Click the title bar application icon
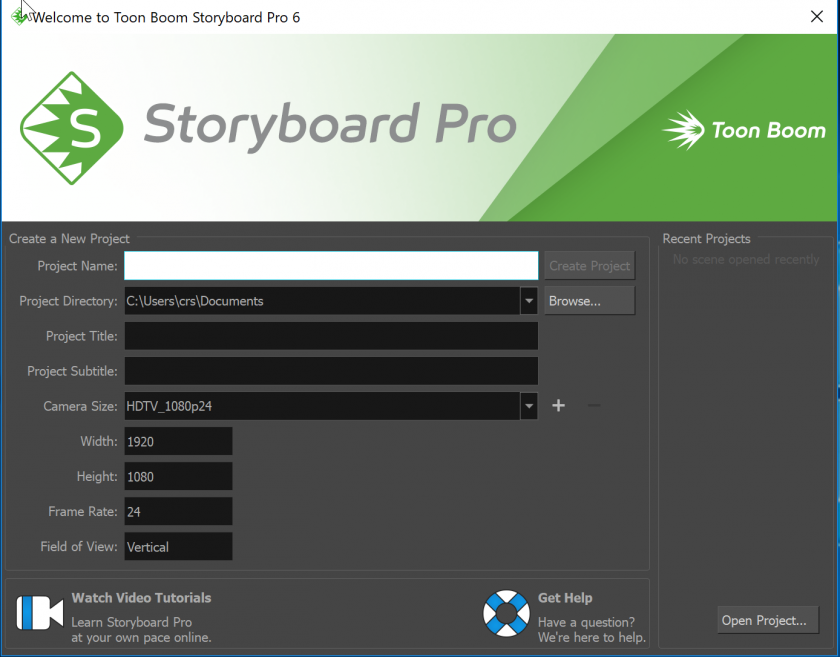This screenshot has width=840, height=657. click(20, 17)
